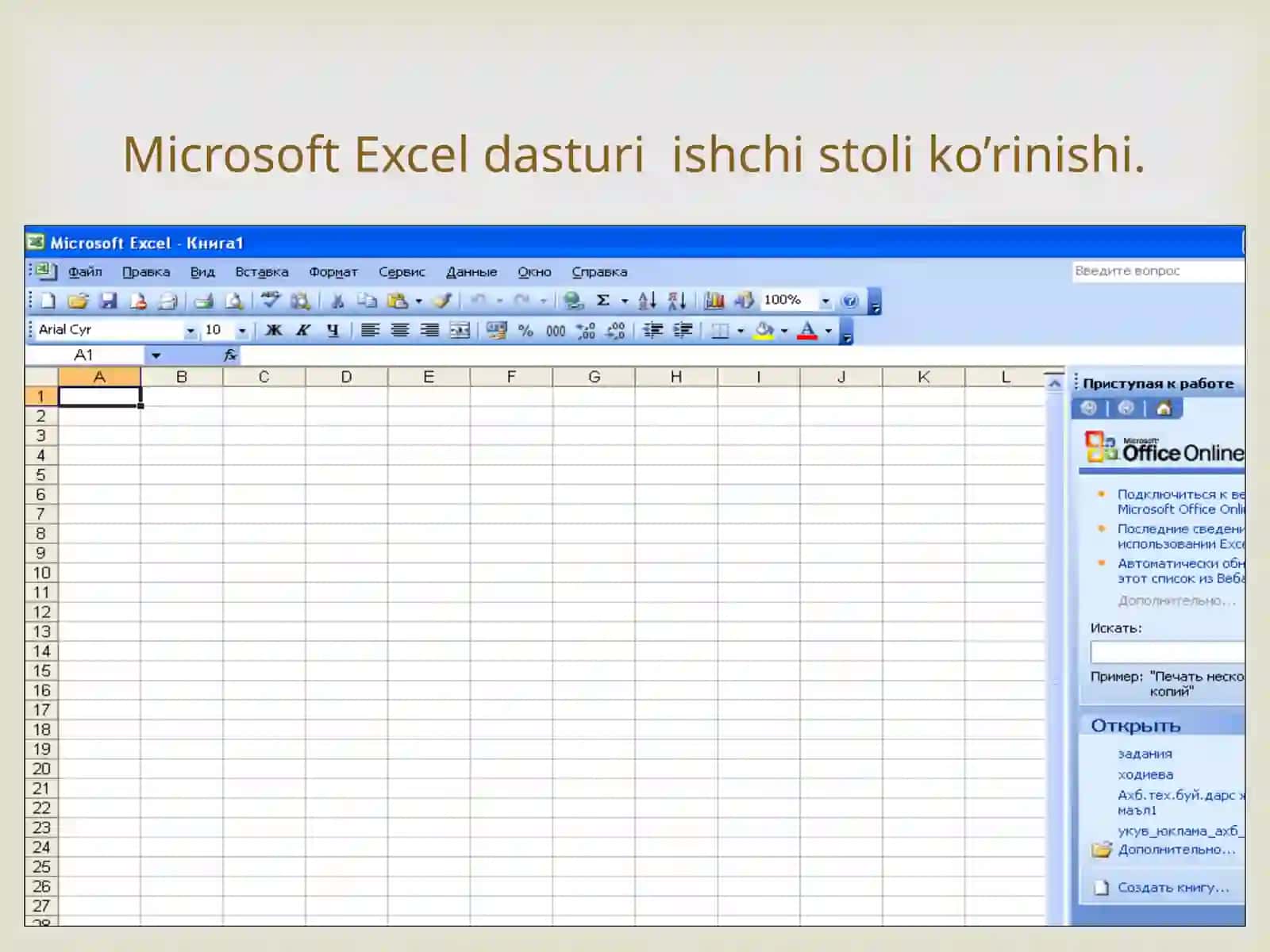Open the borders dropdown arrow
This screenshot has width=1270, height=952.
[x=741, y=330]
